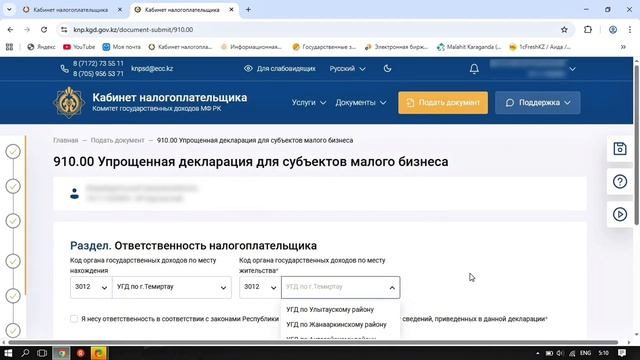Open the 3012 residence code dropdown

click(x=260, y=287)
